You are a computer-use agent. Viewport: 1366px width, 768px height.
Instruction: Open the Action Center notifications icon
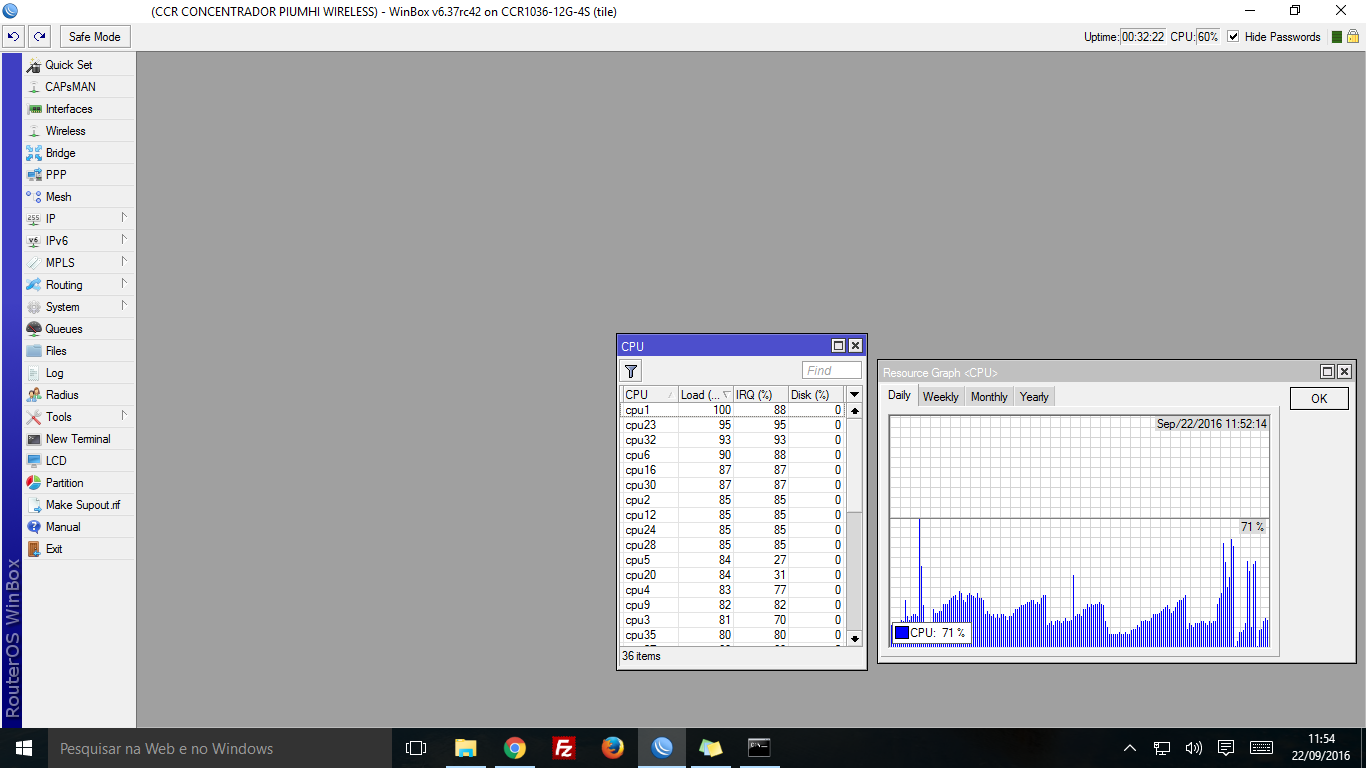[x=1226, y=748]
